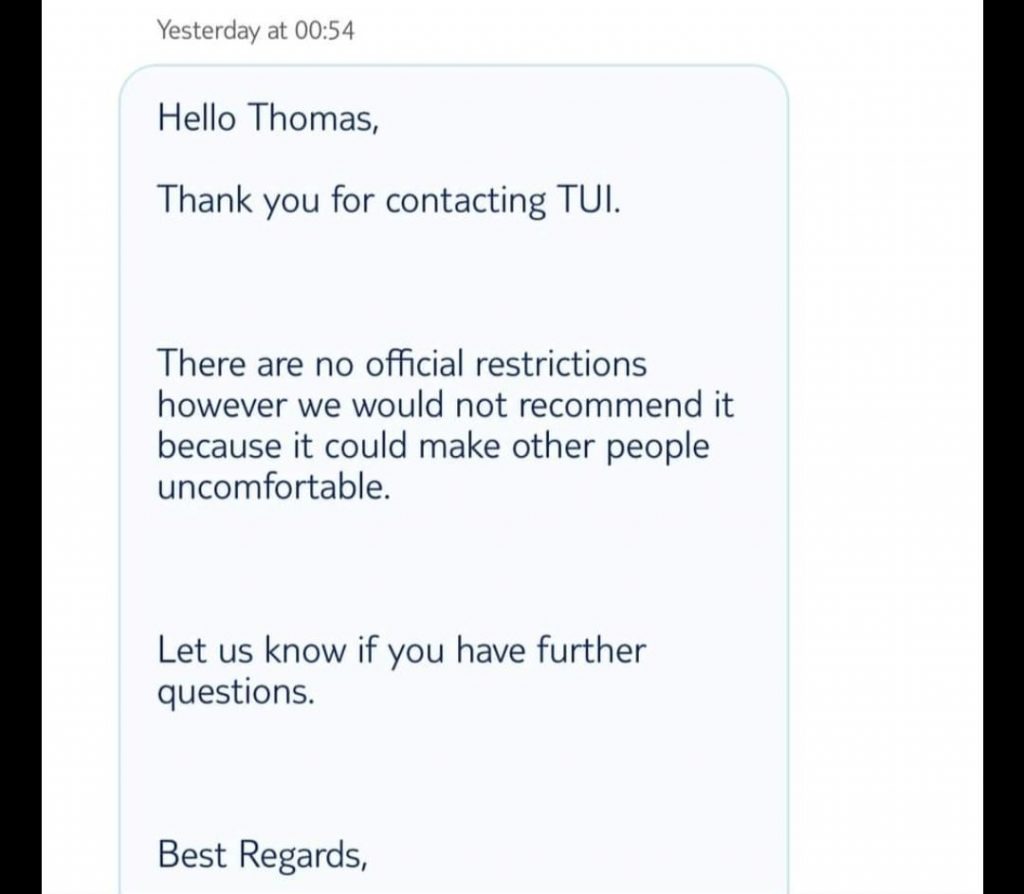Click the "however we would not recommend it" line
This screenshot has height=894, width=1024.
pyautogui.click(x=445, y=405)
